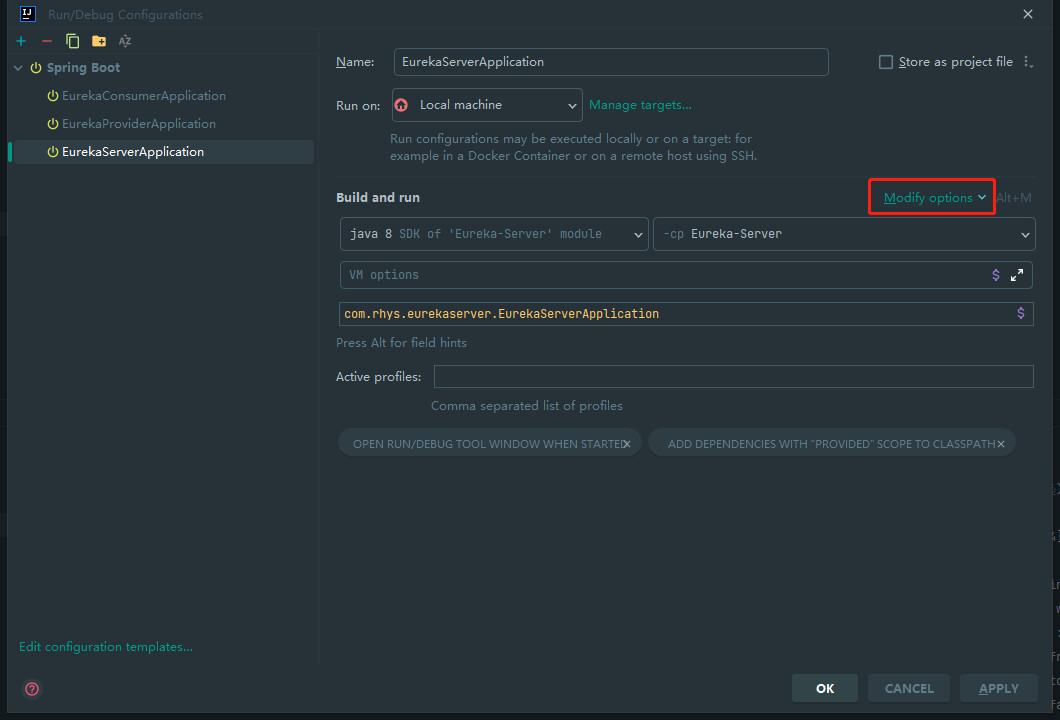Screen dimensions: 1060x720
Task: Click the Cancel button
Action: 909,688
